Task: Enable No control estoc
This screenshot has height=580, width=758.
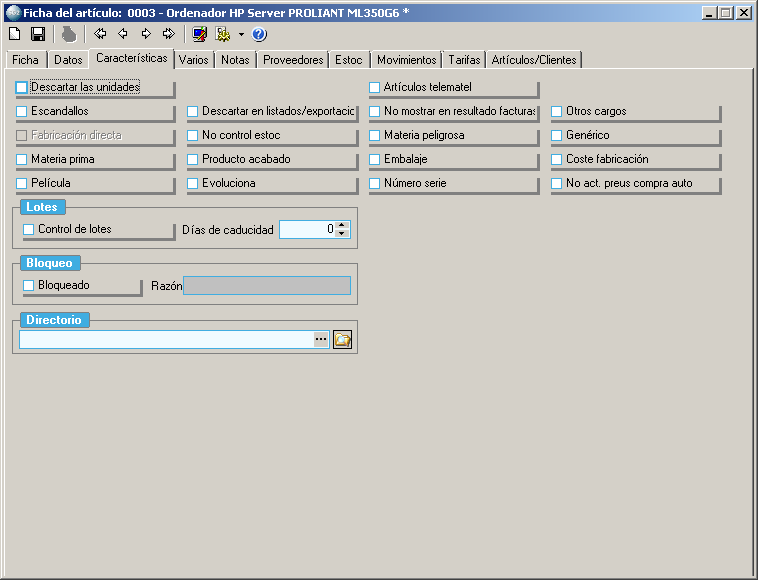Action: pyautogui.click(x=192, y=135)
